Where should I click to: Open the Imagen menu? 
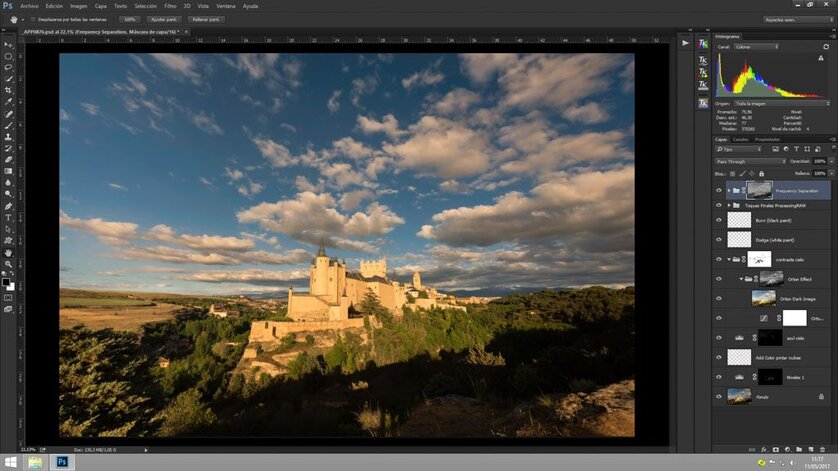click(x=79, y=6)
